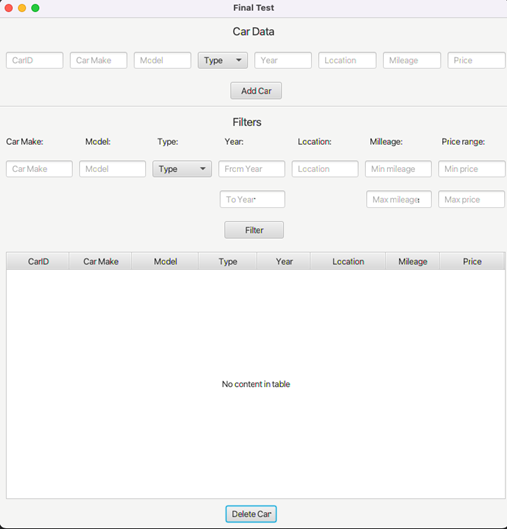Click the Max price filter field
This screenshot has height=529, width=507.
click(472, 199)
